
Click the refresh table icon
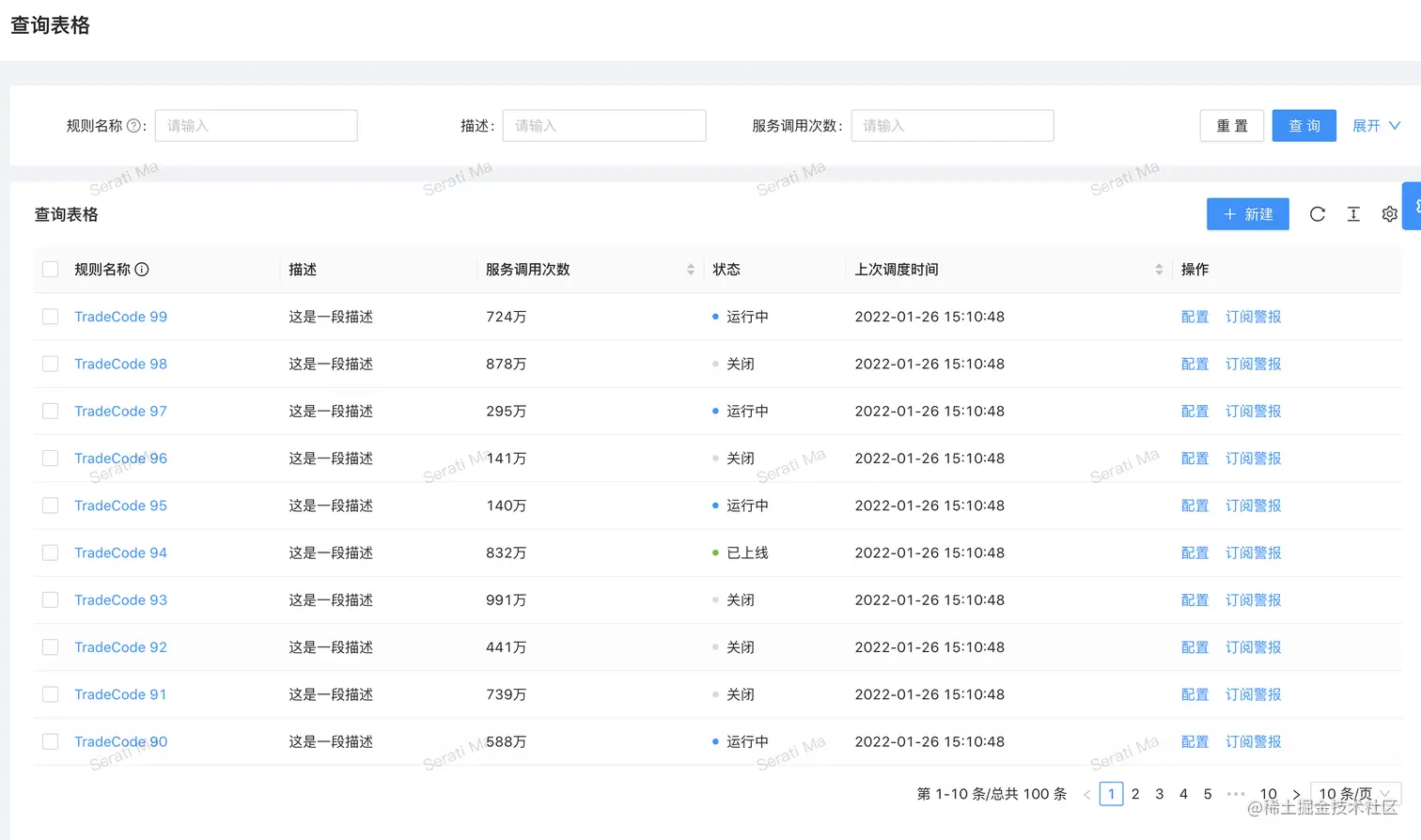click(1318, 214)
